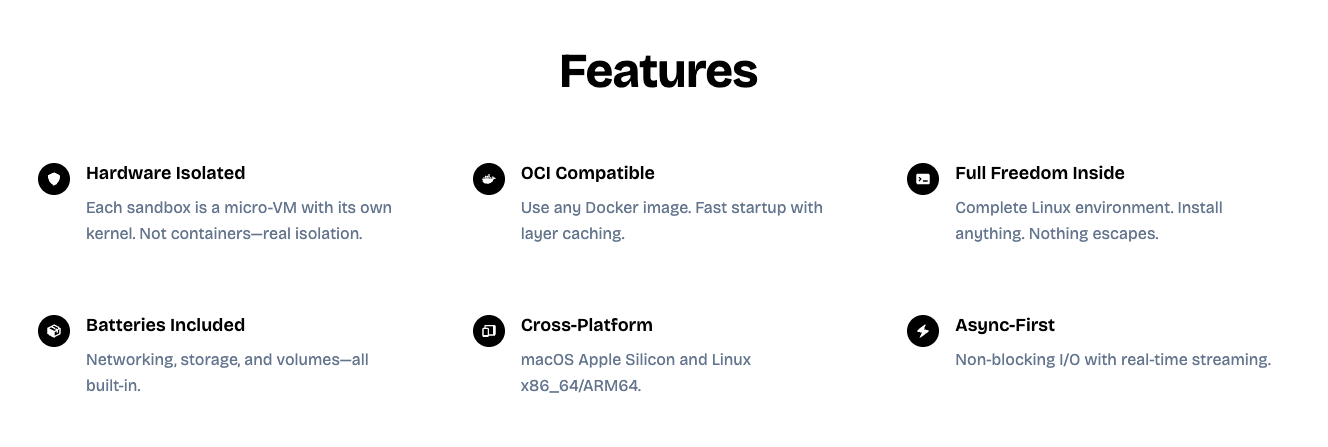Click the Async-First heading
The width and height of the screenshot is (1328, 447).
[x=1004, y=325]
